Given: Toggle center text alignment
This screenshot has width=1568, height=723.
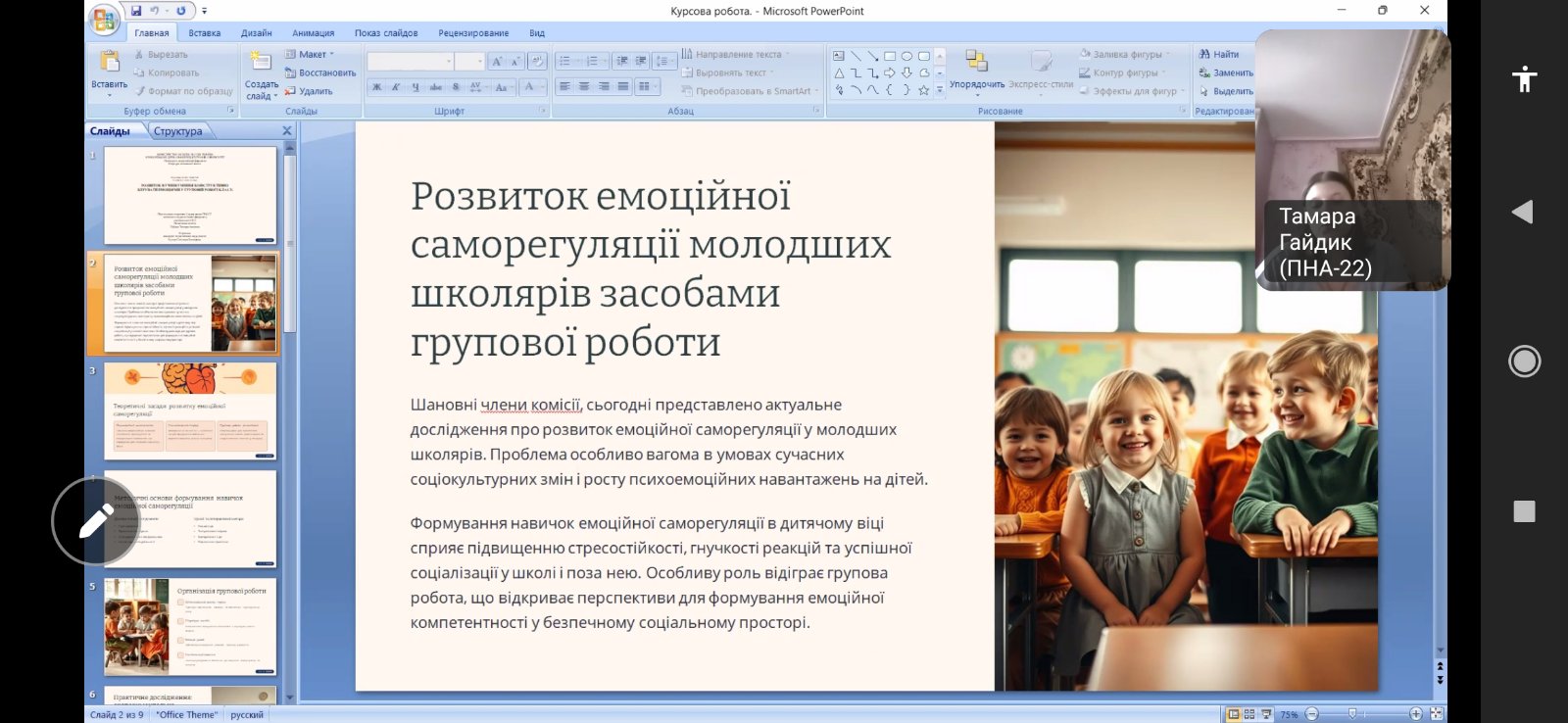Looking at the screenshot, I should 584,87.
